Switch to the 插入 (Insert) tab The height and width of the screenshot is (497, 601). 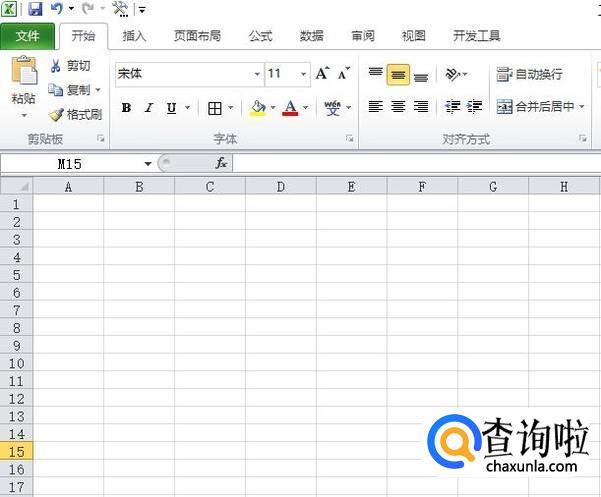[x=134, y=36]
